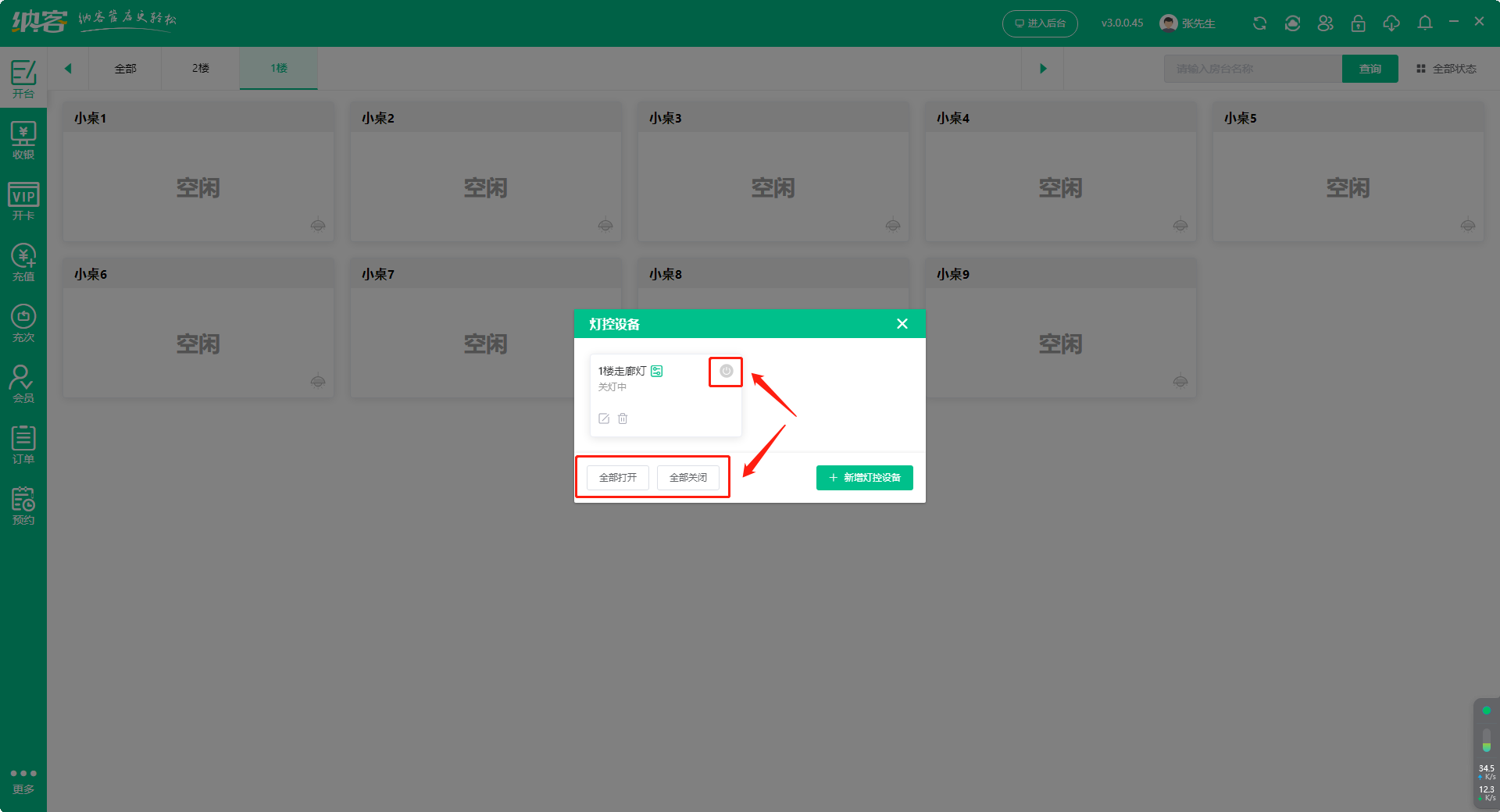Switch to the 2楼 tab
The height and width of the screenshot is (812, 1500).
pyautogui.click(x=201, y=69)
